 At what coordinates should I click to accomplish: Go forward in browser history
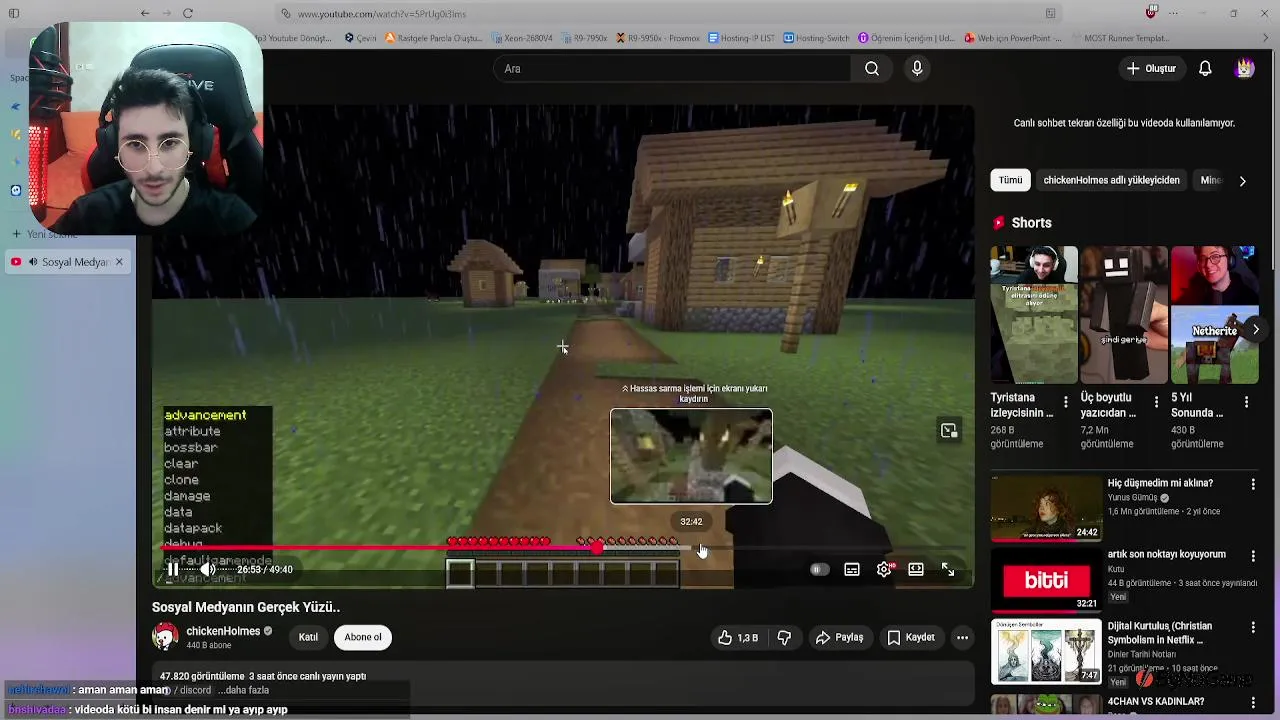[x=166, y=13]
